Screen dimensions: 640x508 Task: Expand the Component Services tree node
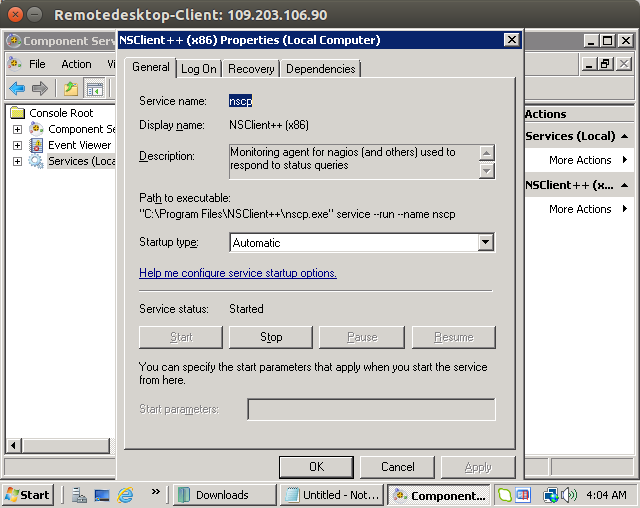pos(17,129)
